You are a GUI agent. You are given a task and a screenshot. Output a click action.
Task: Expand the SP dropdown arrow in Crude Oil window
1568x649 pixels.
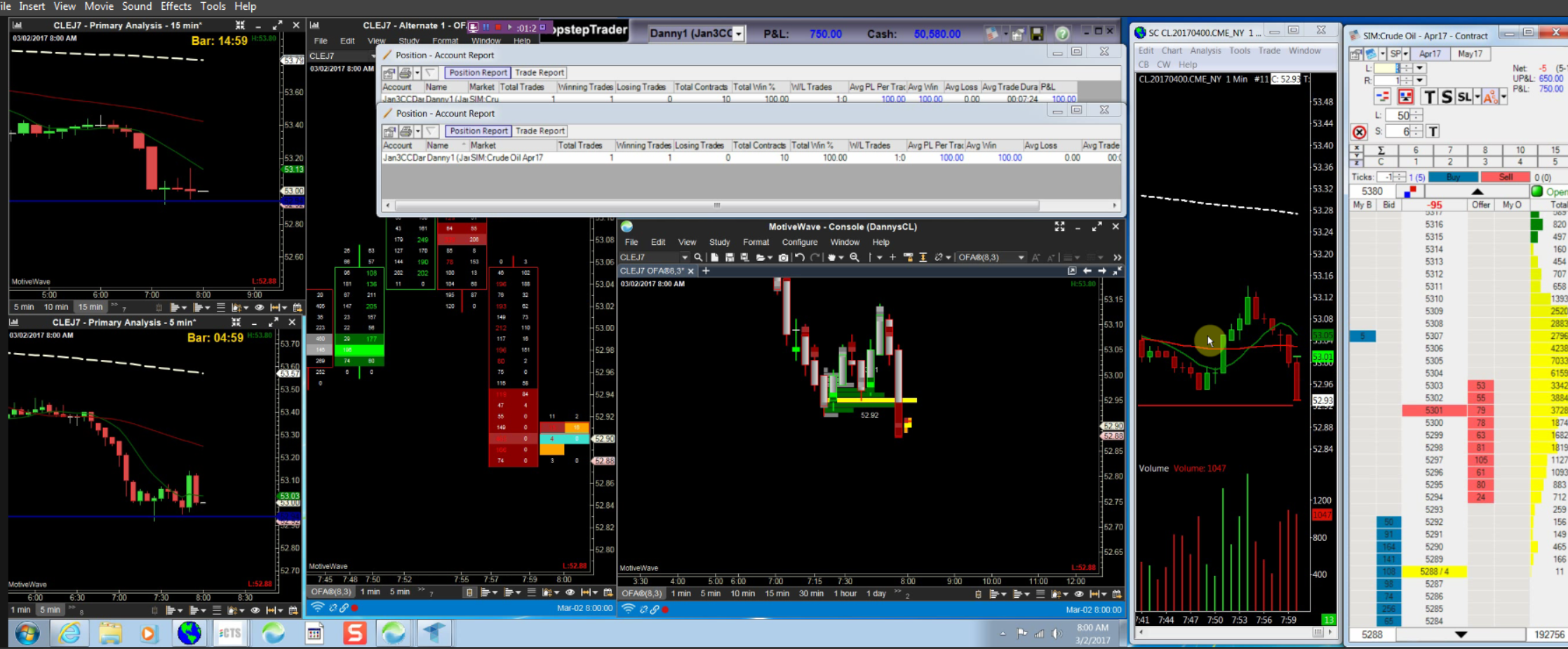click(x=1405, y=54)
